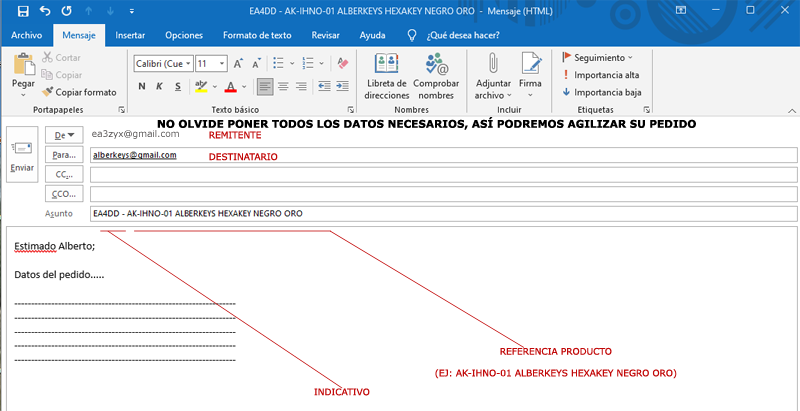
Task: Open Libreta de direcciones
Action: click(x=387, y=75)
